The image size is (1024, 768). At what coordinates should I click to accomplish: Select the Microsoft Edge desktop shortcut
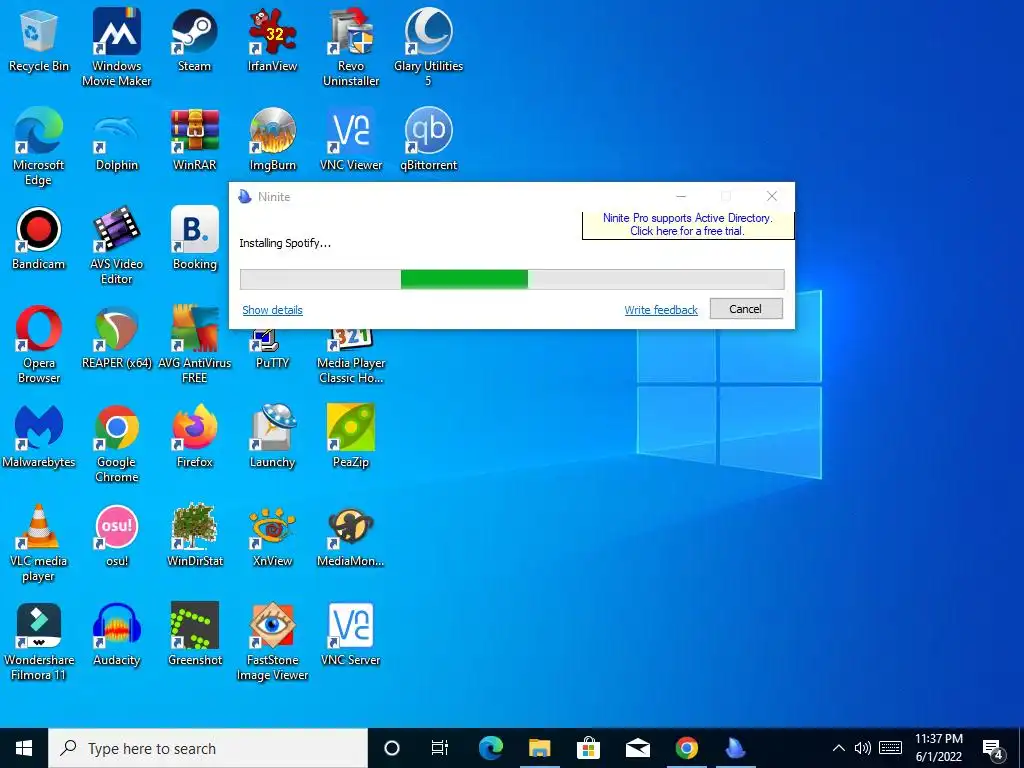[x=39, y=147]
